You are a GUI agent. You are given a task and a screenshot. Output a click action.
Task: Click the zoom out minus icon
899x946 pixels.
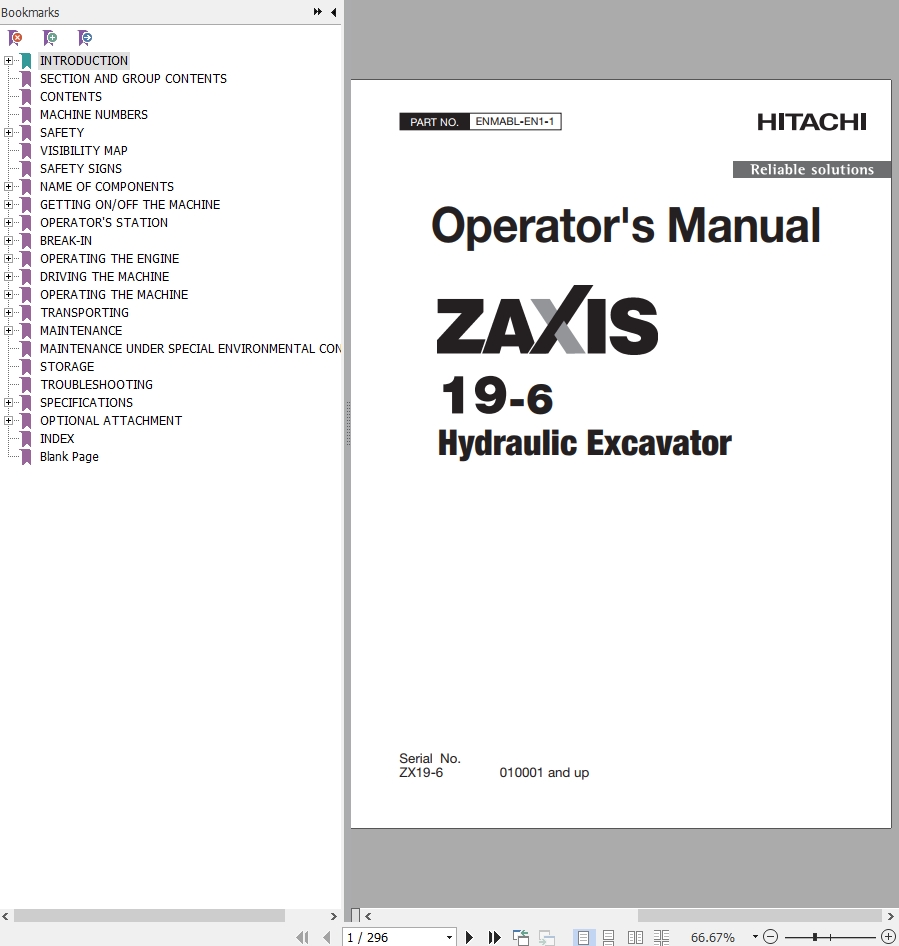pyautogui.click(x=770, y=937)
